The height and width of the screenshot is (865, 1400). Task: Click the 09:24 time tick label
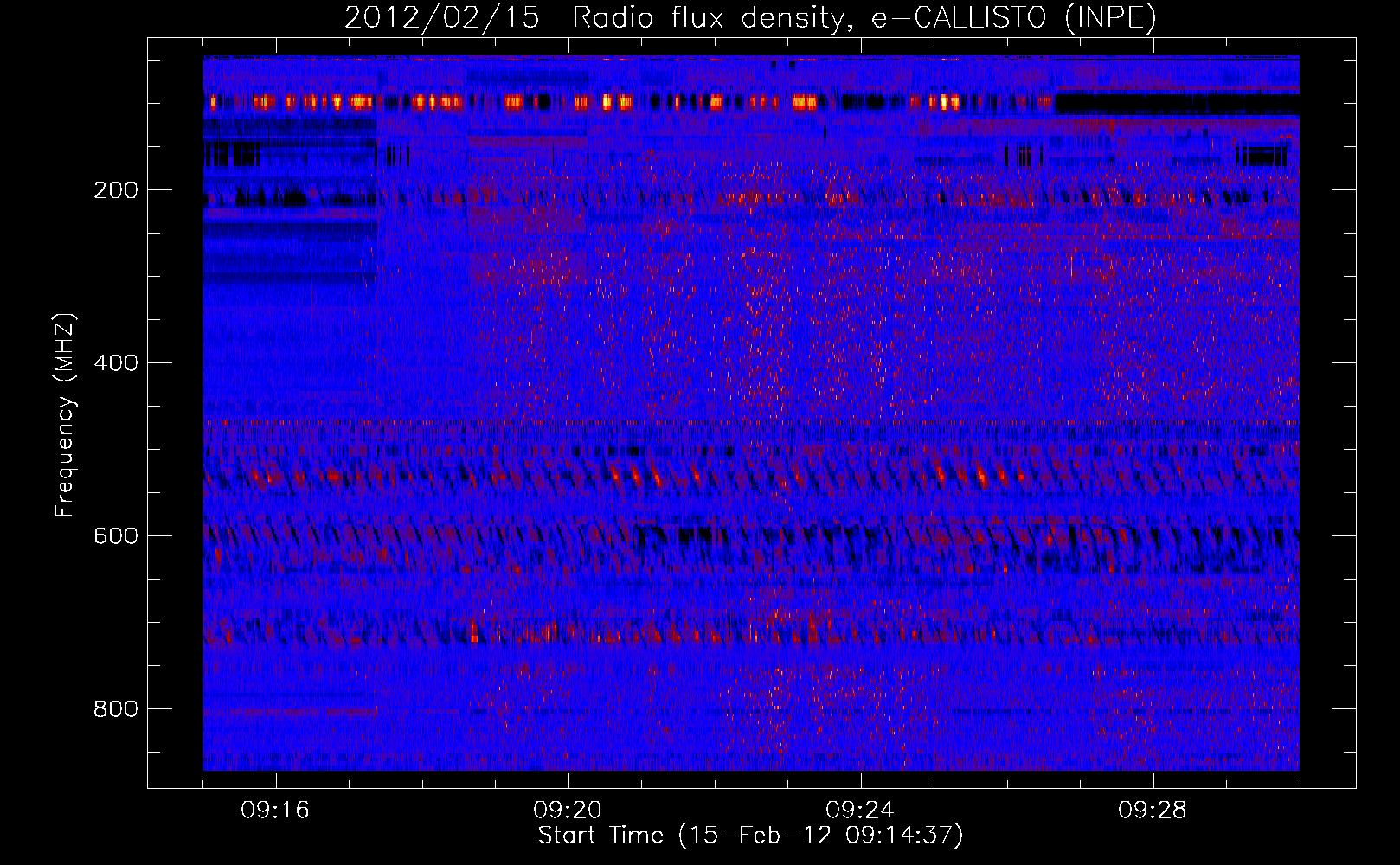click(x=860, y=811)
